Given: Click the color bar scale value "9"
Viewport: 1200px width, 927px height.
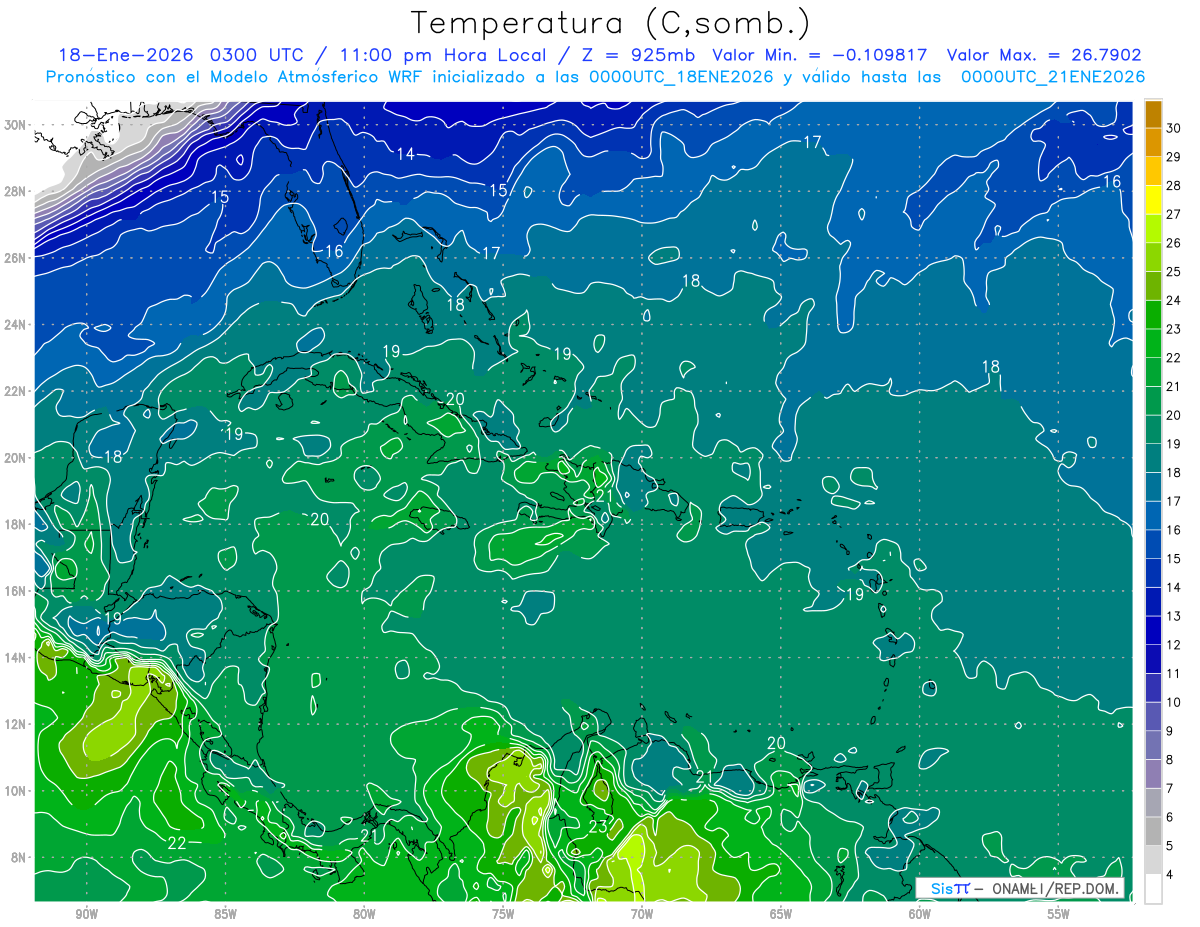Looking at the screenshot, I should point(1170,731).
